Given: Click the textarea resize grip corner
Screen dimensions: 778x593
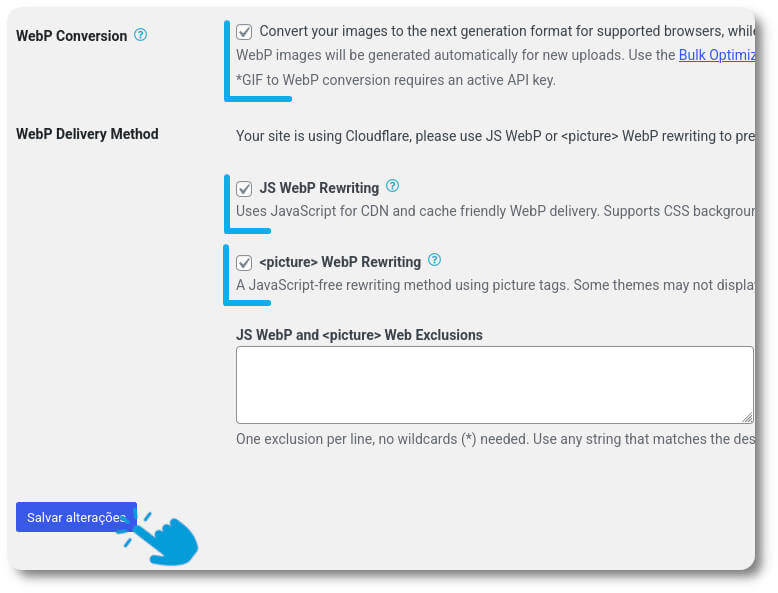Looking at the screenshot, I should (747, 417).
